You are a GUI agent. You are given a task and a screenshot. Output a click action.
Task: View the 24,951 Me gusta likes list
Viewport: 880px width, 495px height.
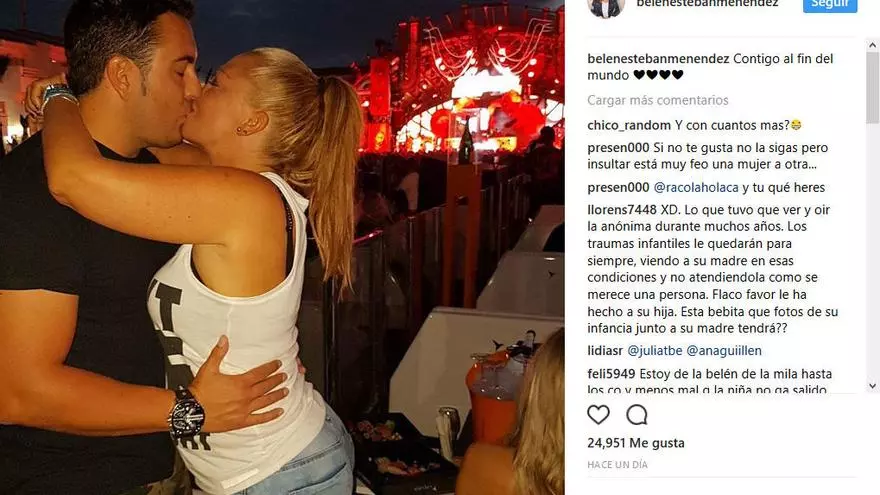636,443
